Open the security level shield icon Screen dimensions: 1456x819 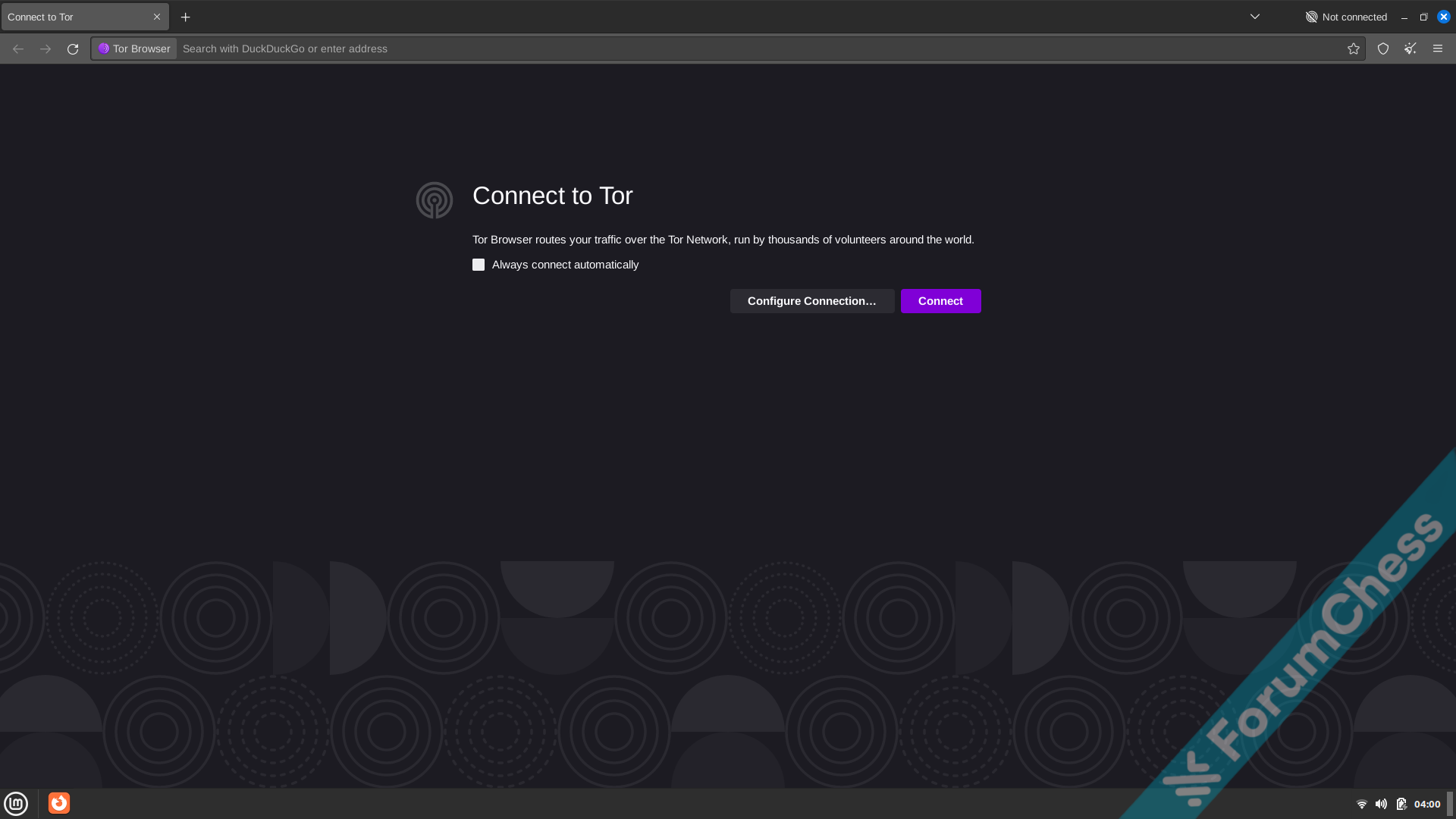[x=1383, y=49]
